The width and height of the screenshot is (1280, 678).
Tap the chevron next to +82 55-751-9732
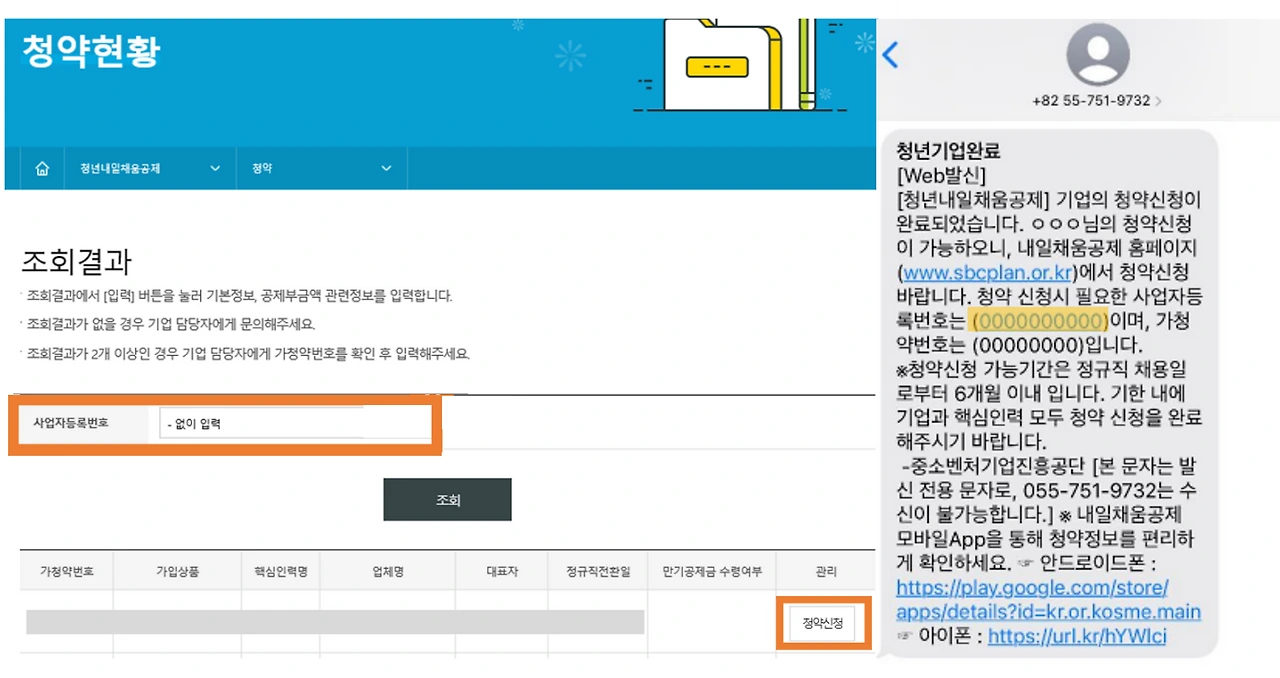(x=1158, y=100)
